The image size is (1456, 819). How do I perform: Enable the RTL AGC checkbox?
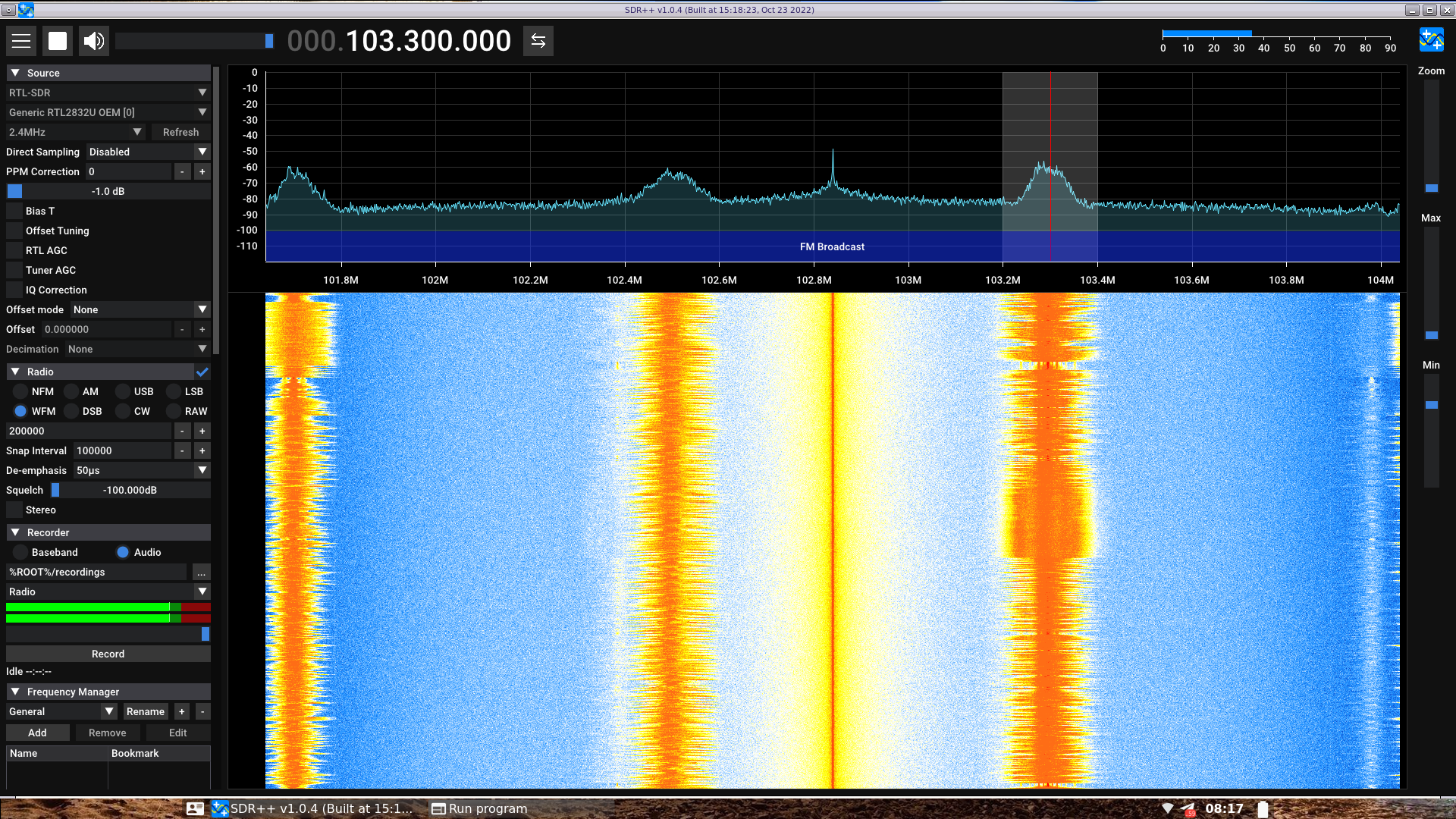(x=14, y=251)
